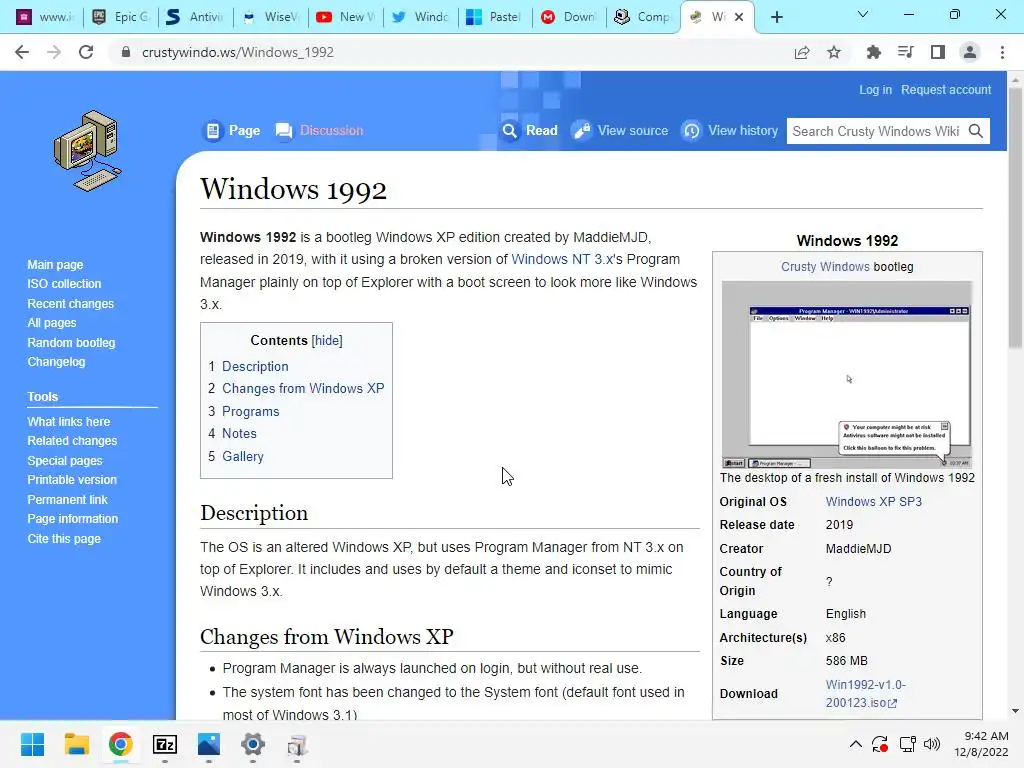Bookmark this page with the star icon

[x=834, y=52]
